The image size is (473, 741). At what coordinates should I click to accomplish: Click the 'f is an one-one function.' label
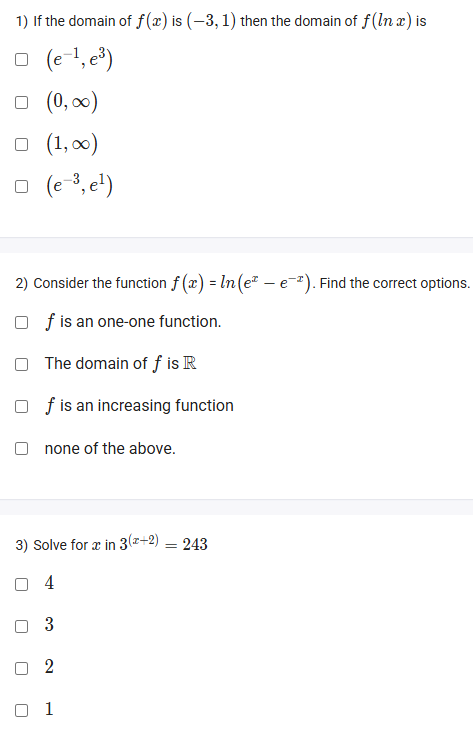(x=133, y=322)
